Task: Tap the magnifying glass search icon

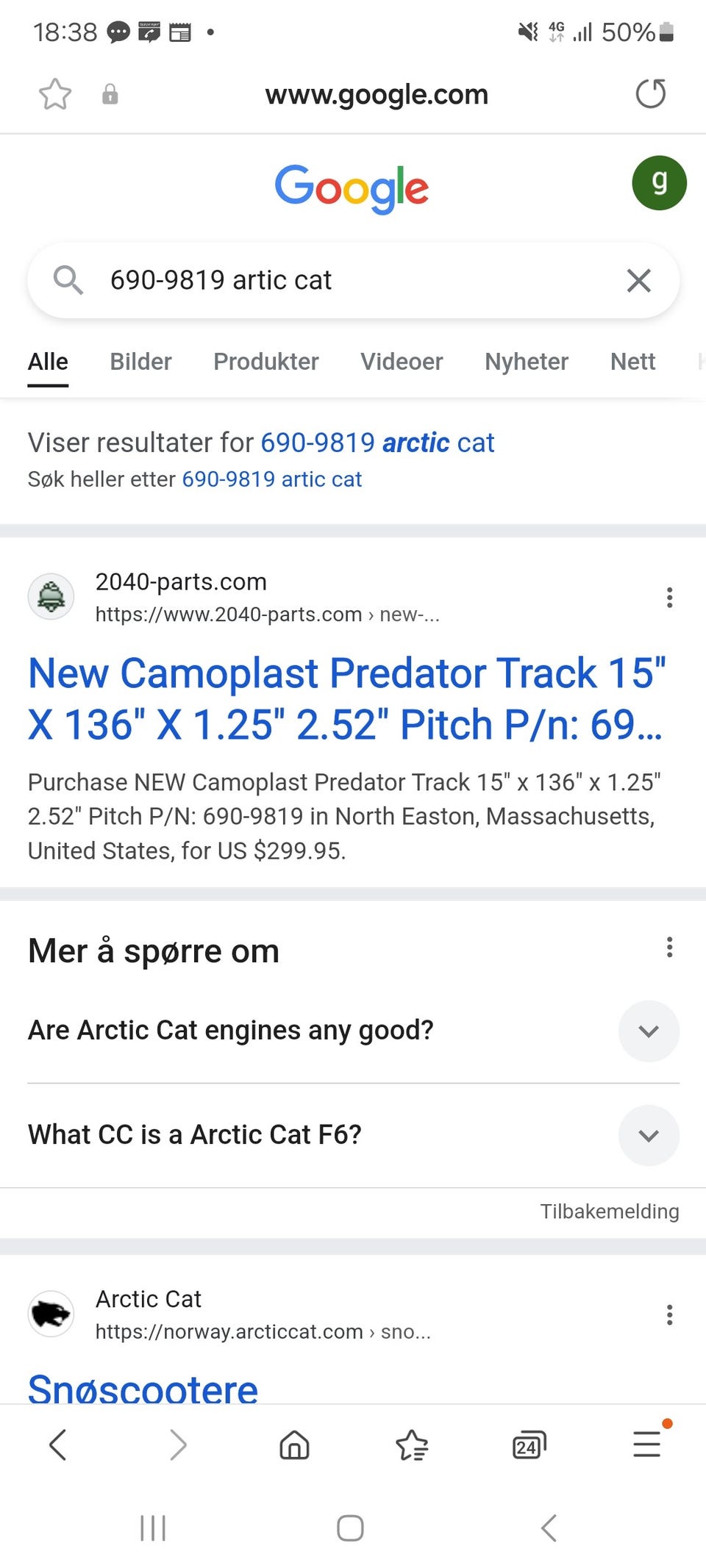Action: (68, 280)
